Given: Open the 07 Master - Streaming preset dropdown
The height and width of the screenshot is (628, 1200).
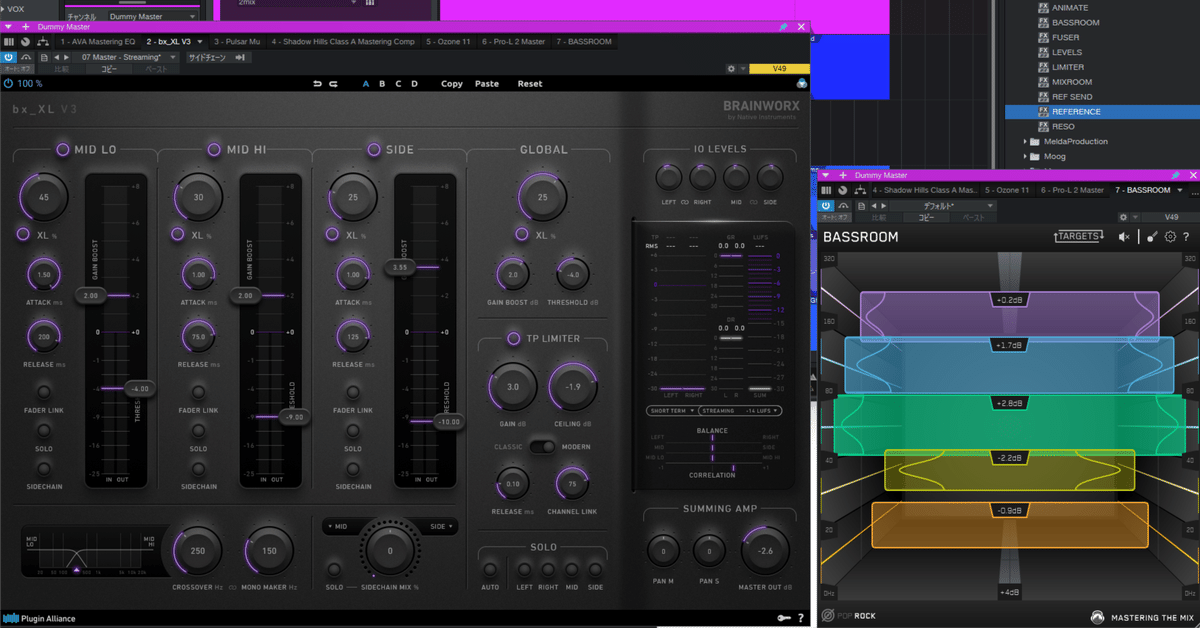Looking at the screenshot, I should click(x=126, y=57).
